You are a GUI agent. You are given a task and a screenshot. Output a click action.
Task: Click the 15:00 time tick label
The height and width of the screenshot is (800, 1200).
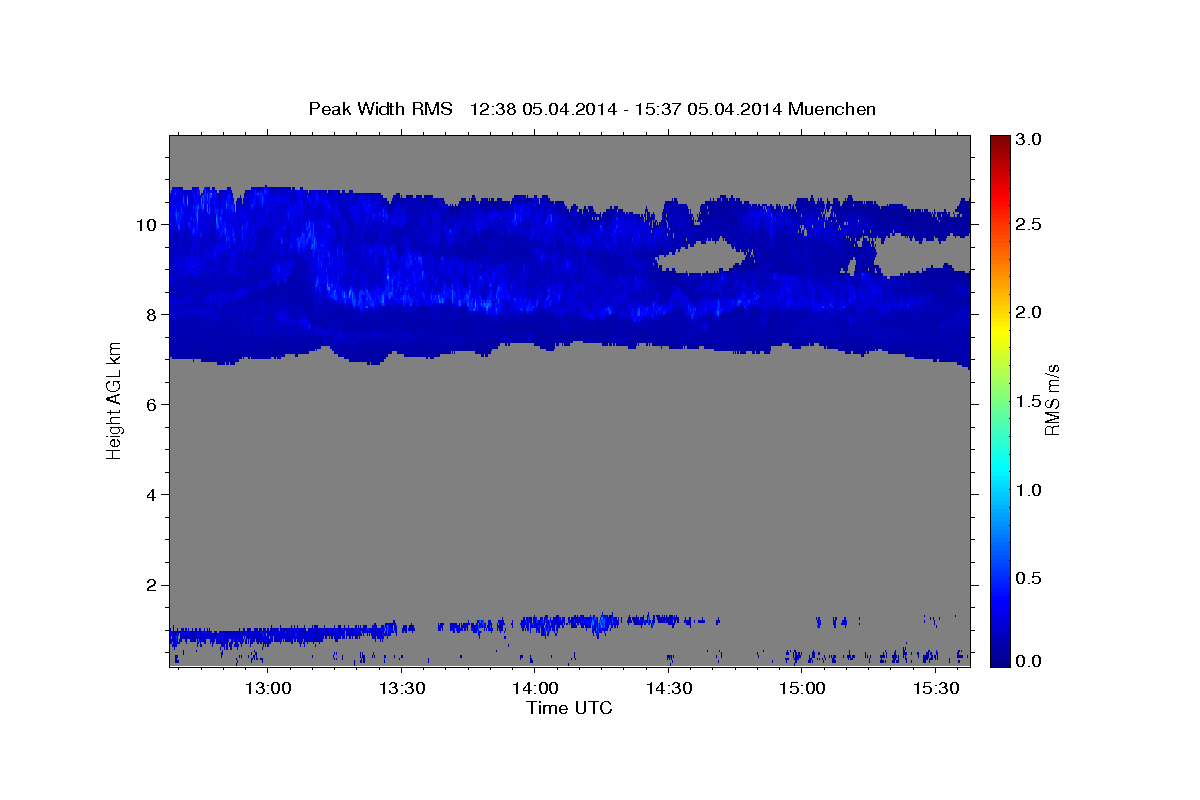pyautogui.click(x=802, y=689)
